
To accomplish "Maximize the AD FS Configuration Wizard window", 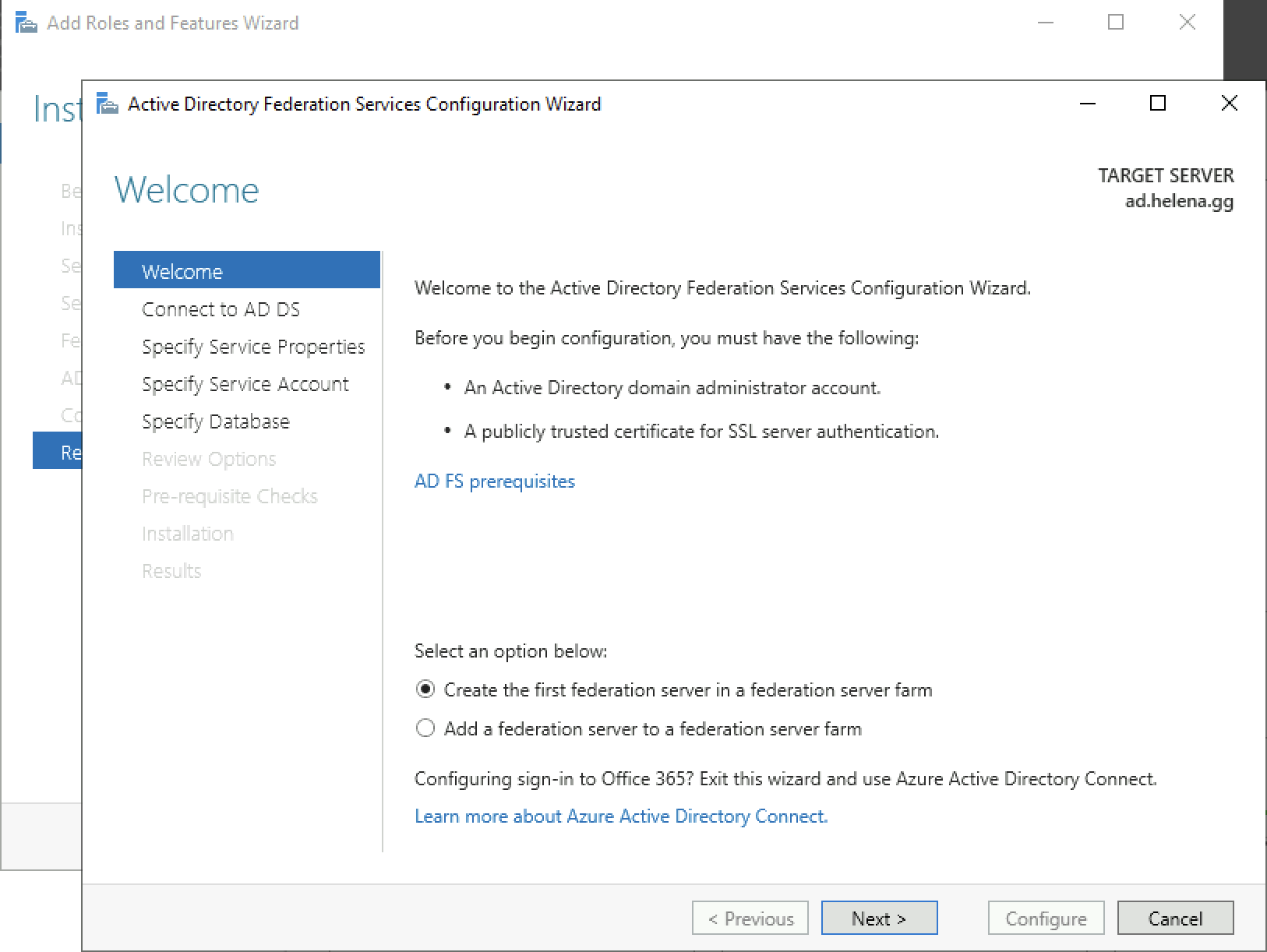I will coord(1158,104).
